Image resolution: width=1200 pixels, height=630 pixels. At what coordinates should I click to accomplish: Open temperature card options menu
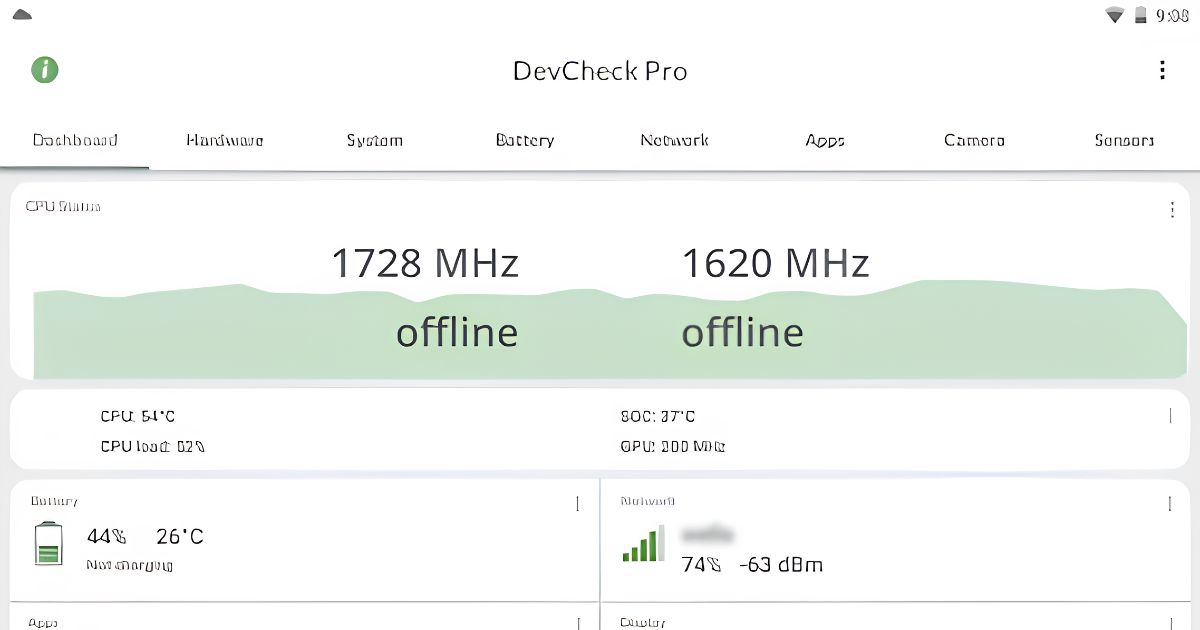tap(1170, 415)
